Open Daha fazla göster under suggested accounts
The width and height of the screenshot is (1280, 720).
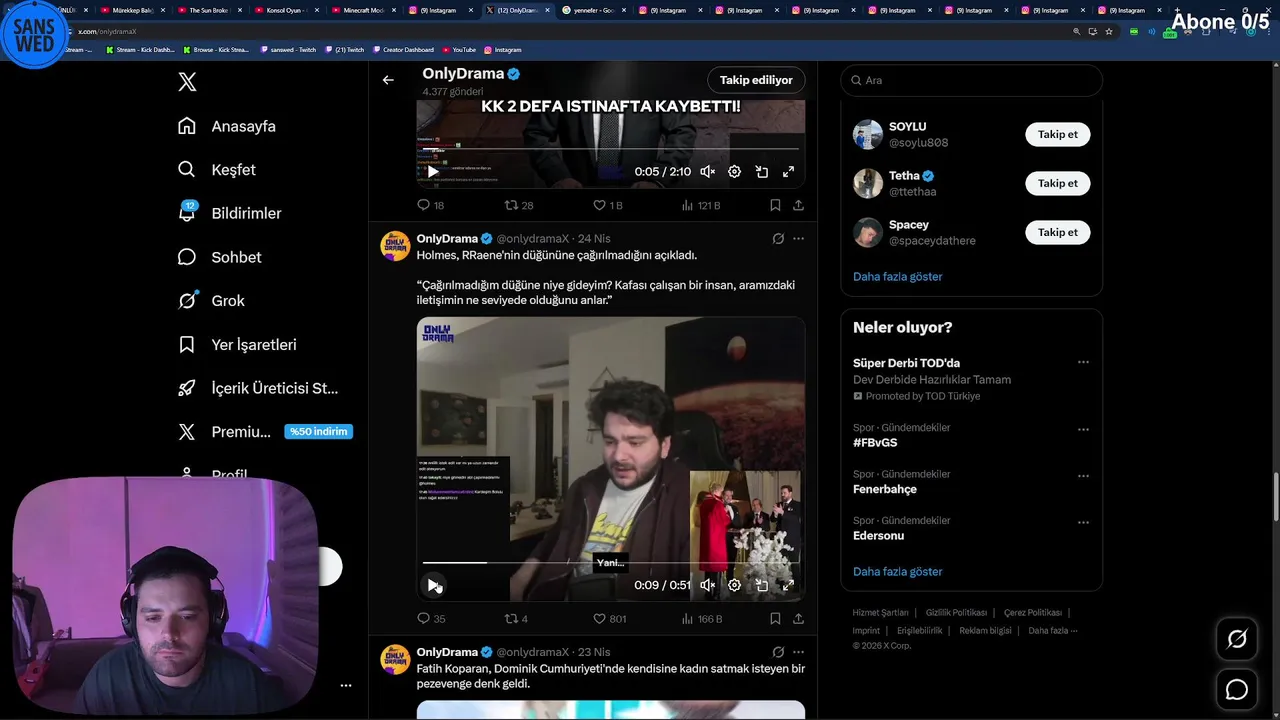(x=897, y=277)
